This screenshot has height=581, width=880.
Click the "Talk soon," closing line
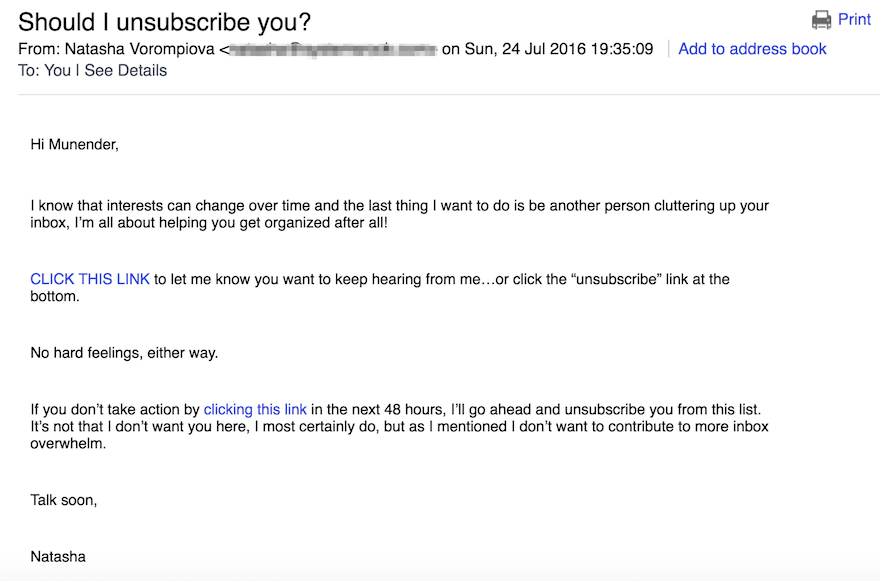click(x=64, y=500)
